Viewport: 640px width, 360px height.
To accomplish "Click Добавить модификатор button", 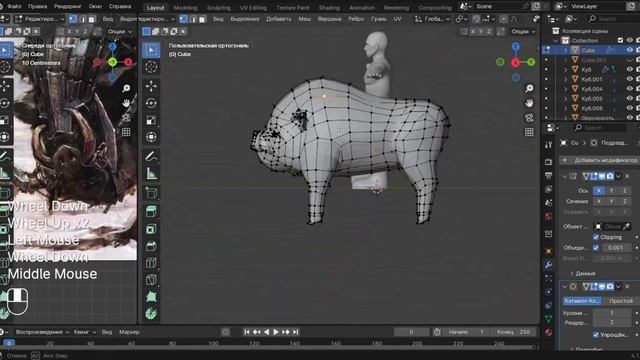I will pos(600,160).
